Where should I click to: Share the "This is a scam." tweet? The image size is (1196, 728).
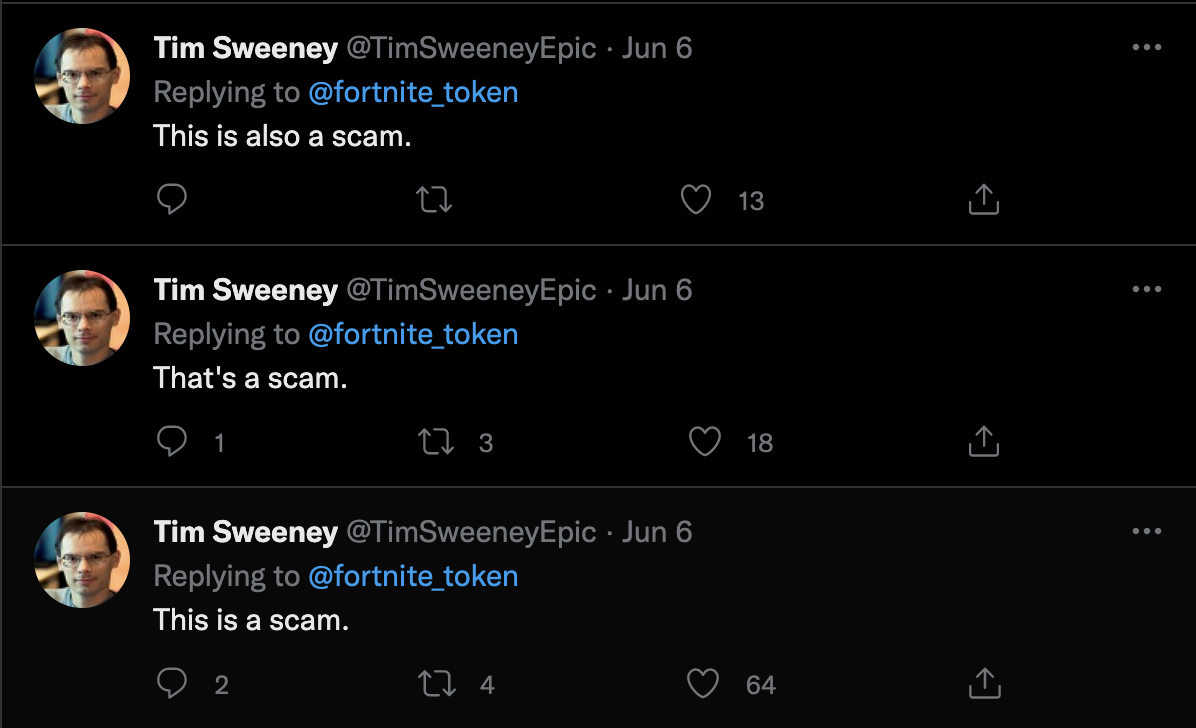(x=984, y=684)
